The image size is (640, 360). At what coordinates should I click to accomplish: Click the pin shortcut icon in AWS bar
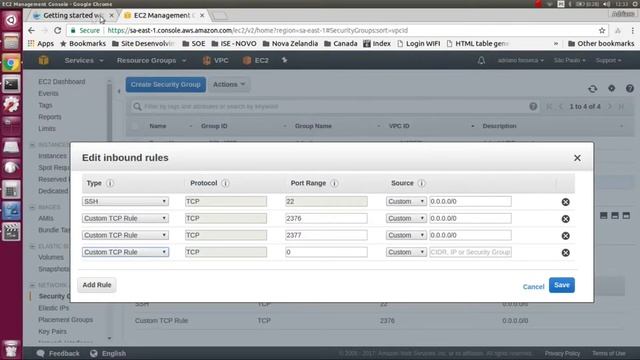pyautogui.click(x=284, y=60)
